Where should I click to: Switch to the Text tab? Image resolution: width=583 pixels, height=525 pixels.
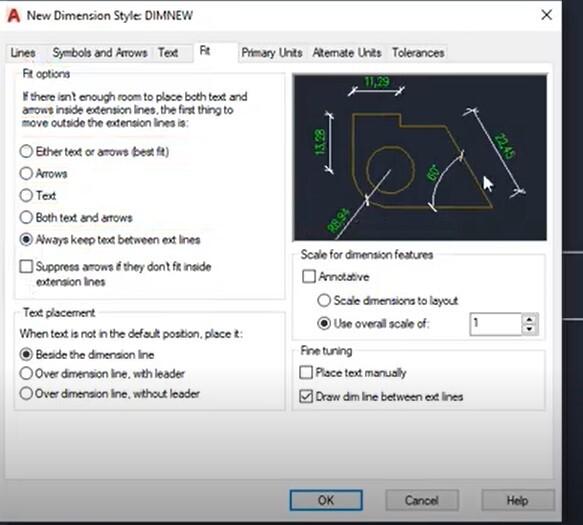point(168,53)
